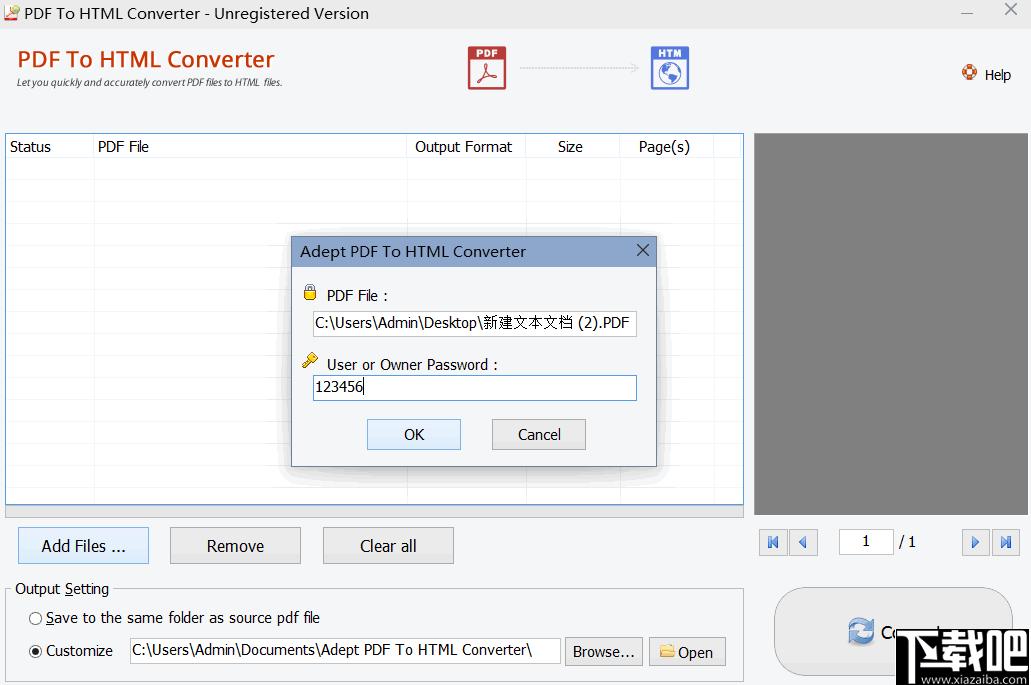Screen dimensions: 1031x685
Task: Go to the previous preview page
Action: pyautogui.click(x=803, y=542)
